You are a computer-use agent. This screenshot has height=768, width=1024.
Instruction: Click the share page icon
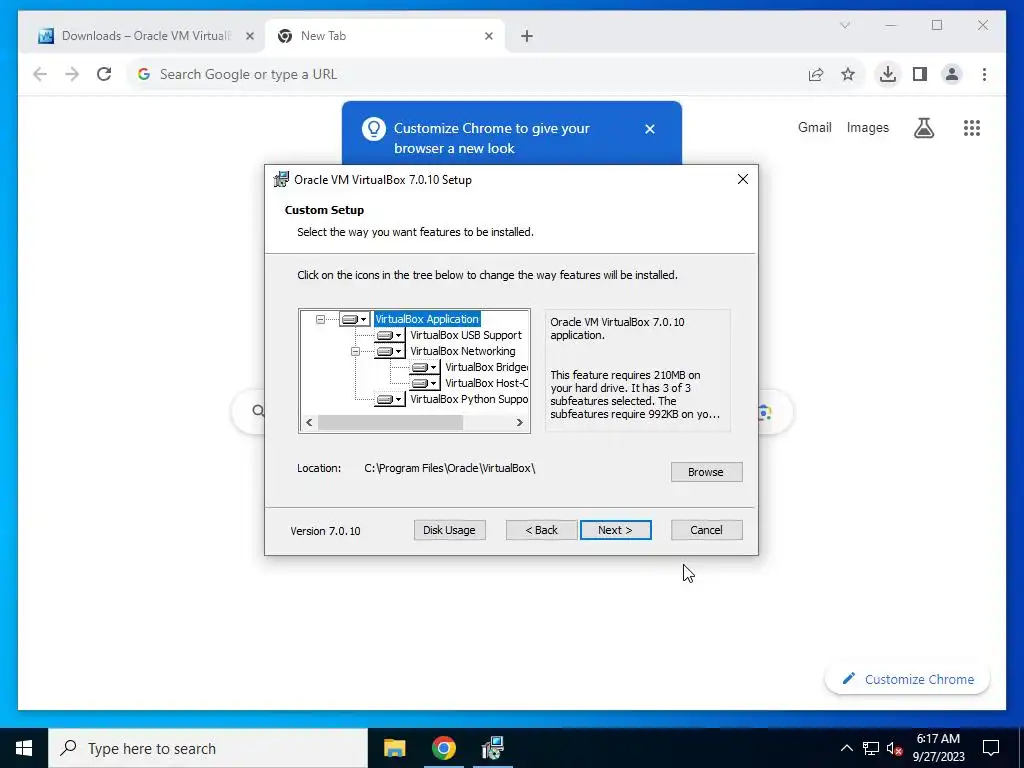click(x=816, y=74)
